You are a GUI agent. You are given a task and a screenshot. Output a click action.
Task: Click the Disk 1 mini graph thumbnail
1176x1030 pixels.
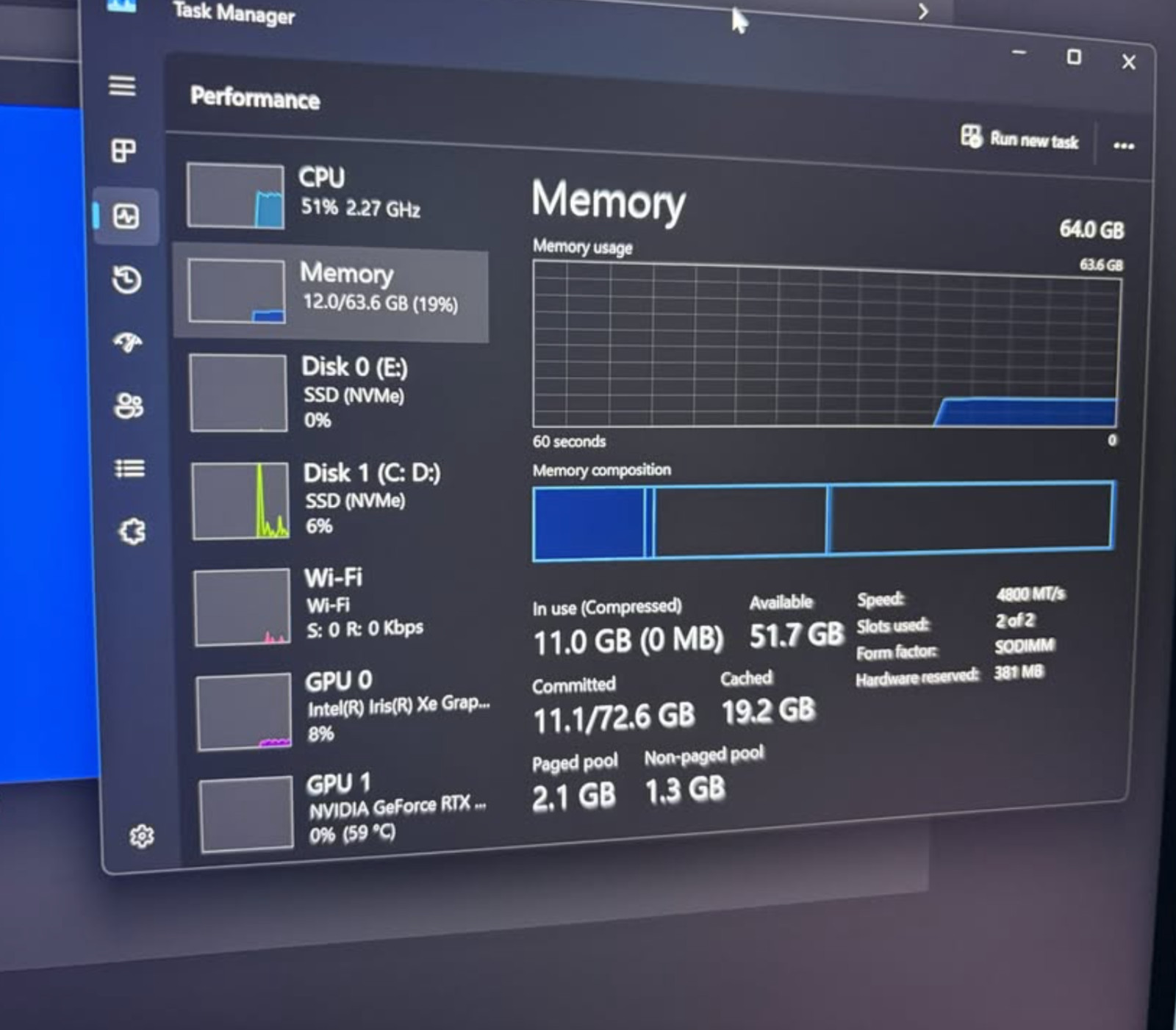(240, 501)
